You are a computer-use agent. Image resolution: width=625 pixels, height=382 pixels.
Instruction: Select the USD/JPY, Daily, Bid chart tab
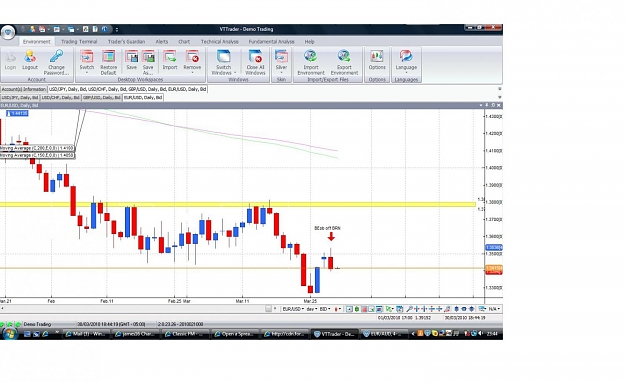(20, 97)
